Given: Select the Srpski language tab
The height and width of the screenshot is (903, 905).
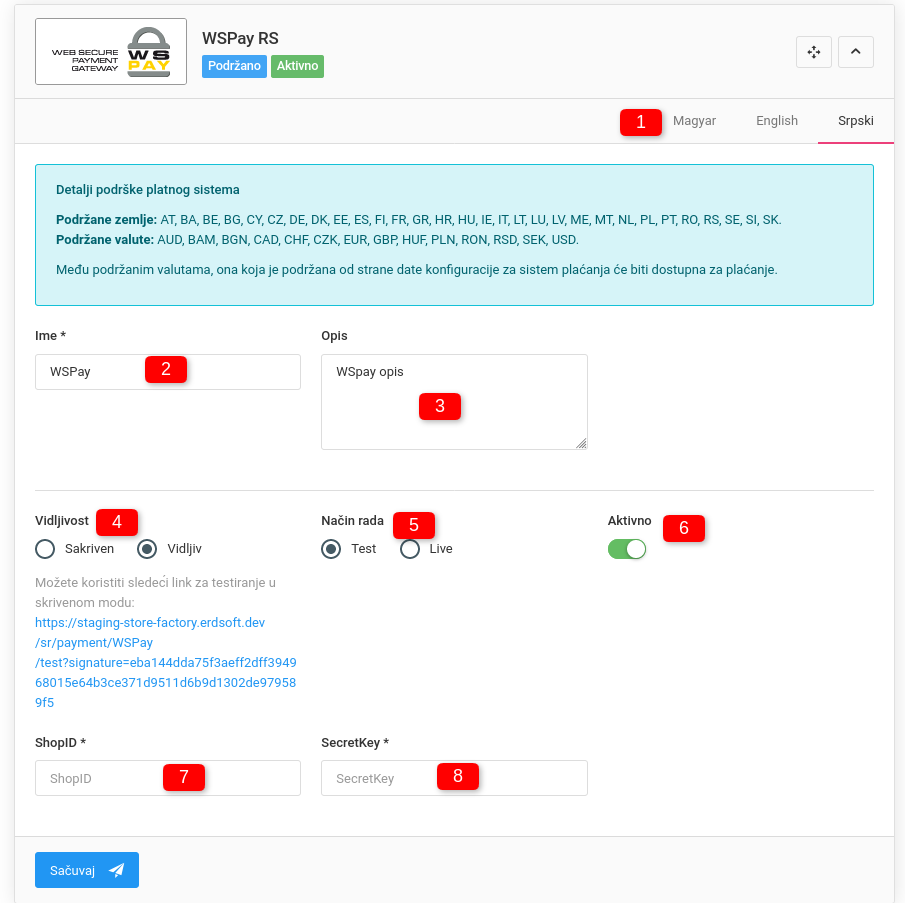Looking at the screenshot, I should point(855,121).
